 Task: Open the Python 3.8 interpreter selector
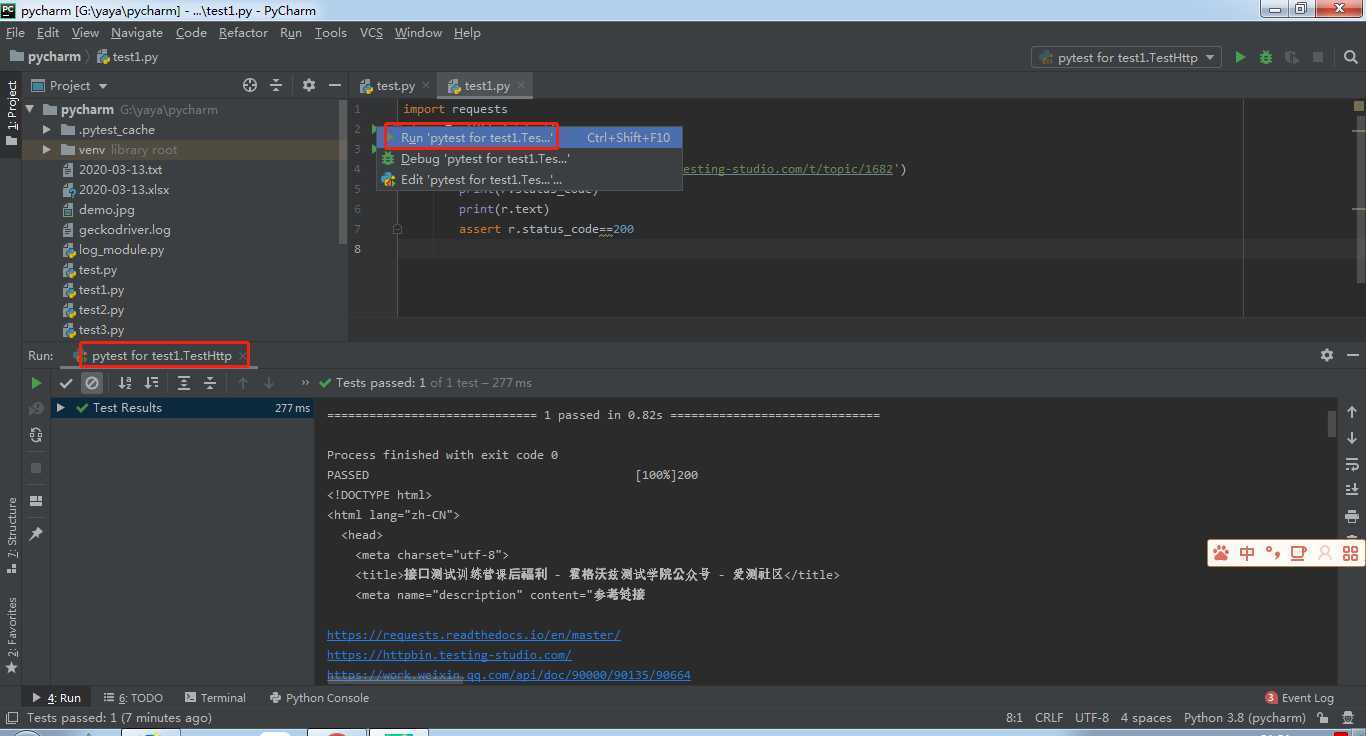pyautogui.click(x=1244, y=717)
